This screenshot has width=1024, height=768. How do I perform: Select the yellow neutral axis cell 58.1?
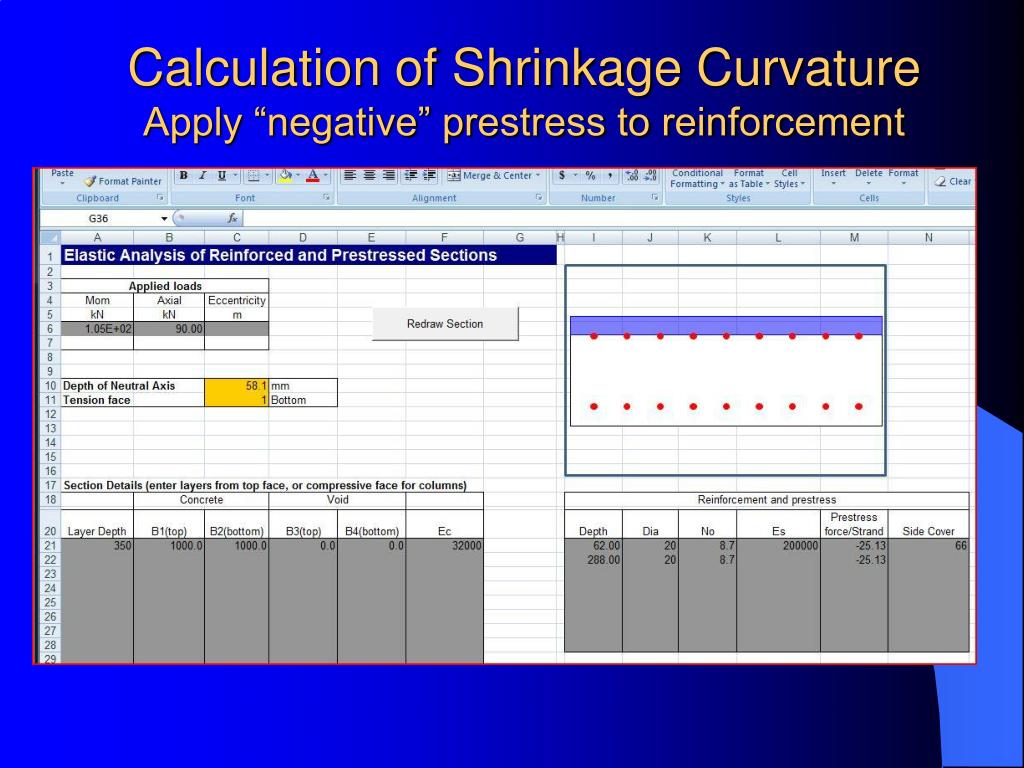point(236,386)
